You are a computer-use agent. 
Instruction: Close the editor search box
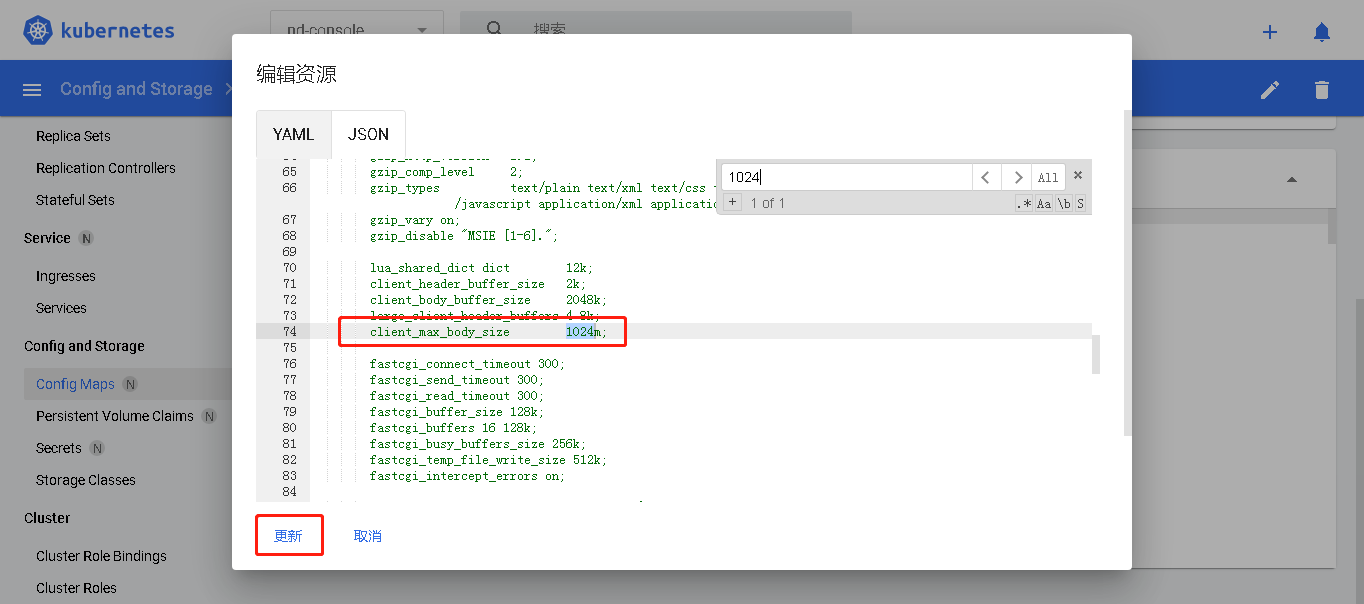(1078, 176)
